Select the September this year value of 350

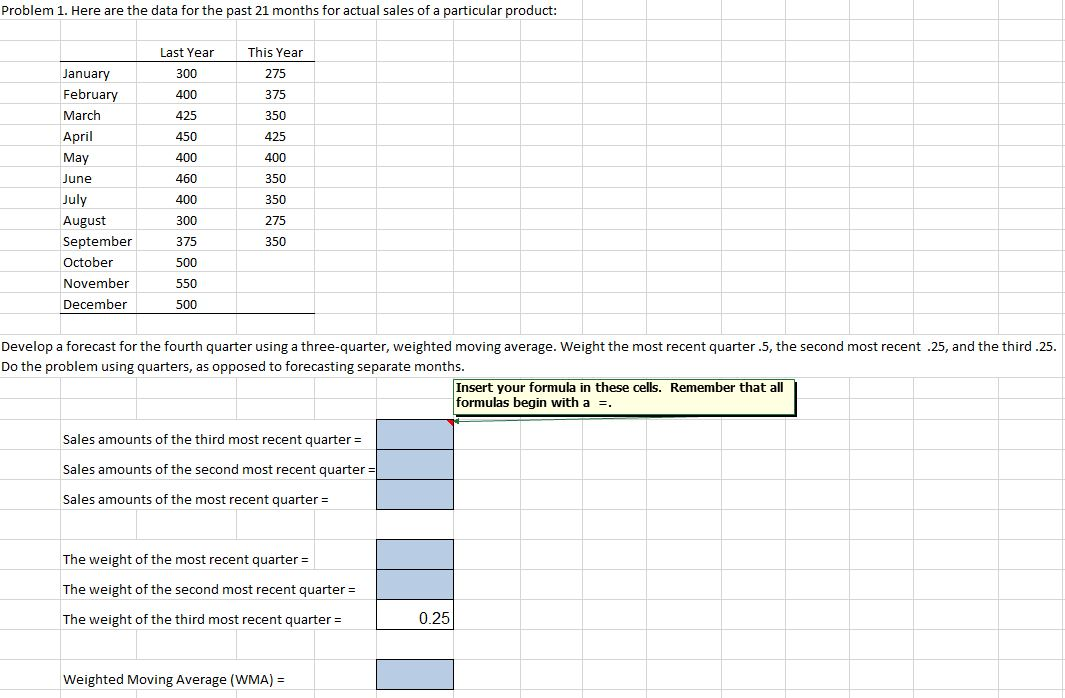[274, 241]
